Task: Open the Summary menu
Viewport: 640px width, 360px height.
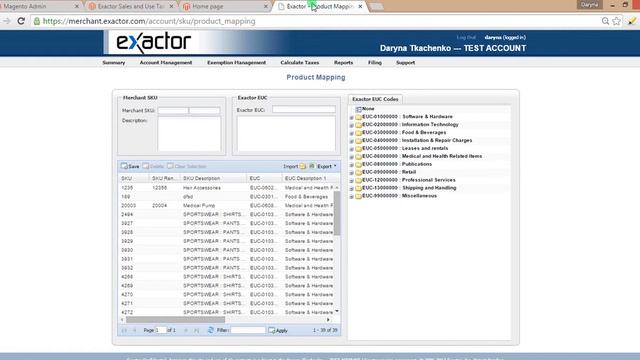Action: (114, 63)
